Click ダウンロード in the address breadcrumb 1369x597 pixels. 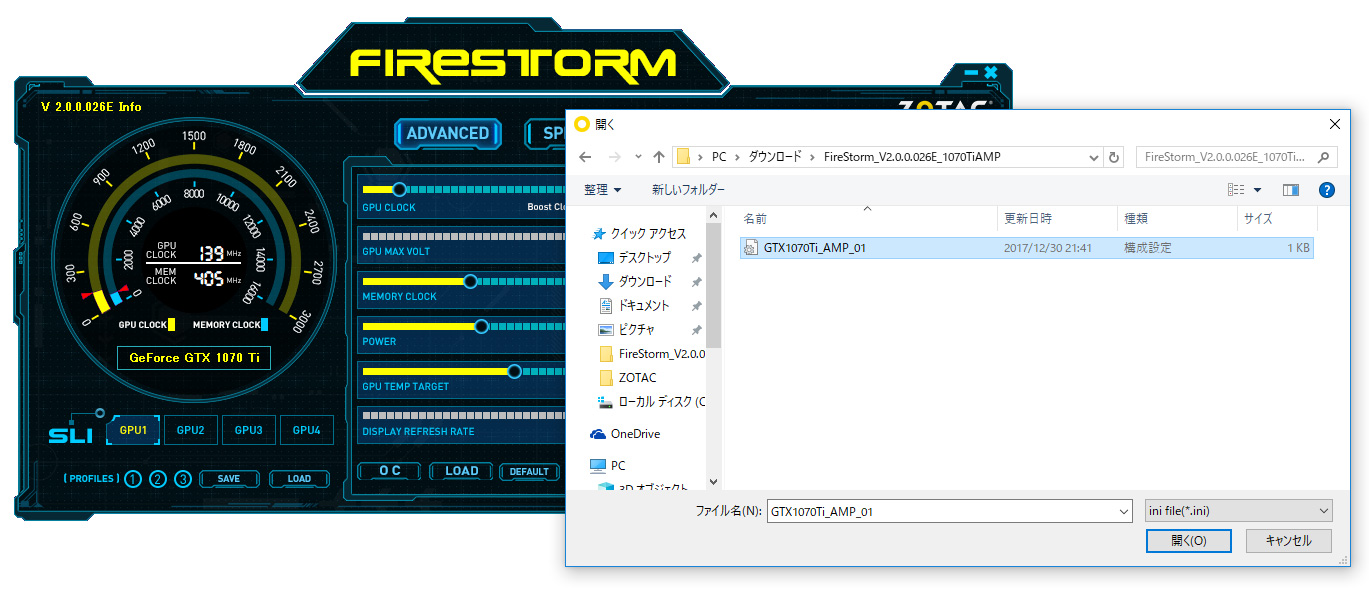tap(775, 157)
